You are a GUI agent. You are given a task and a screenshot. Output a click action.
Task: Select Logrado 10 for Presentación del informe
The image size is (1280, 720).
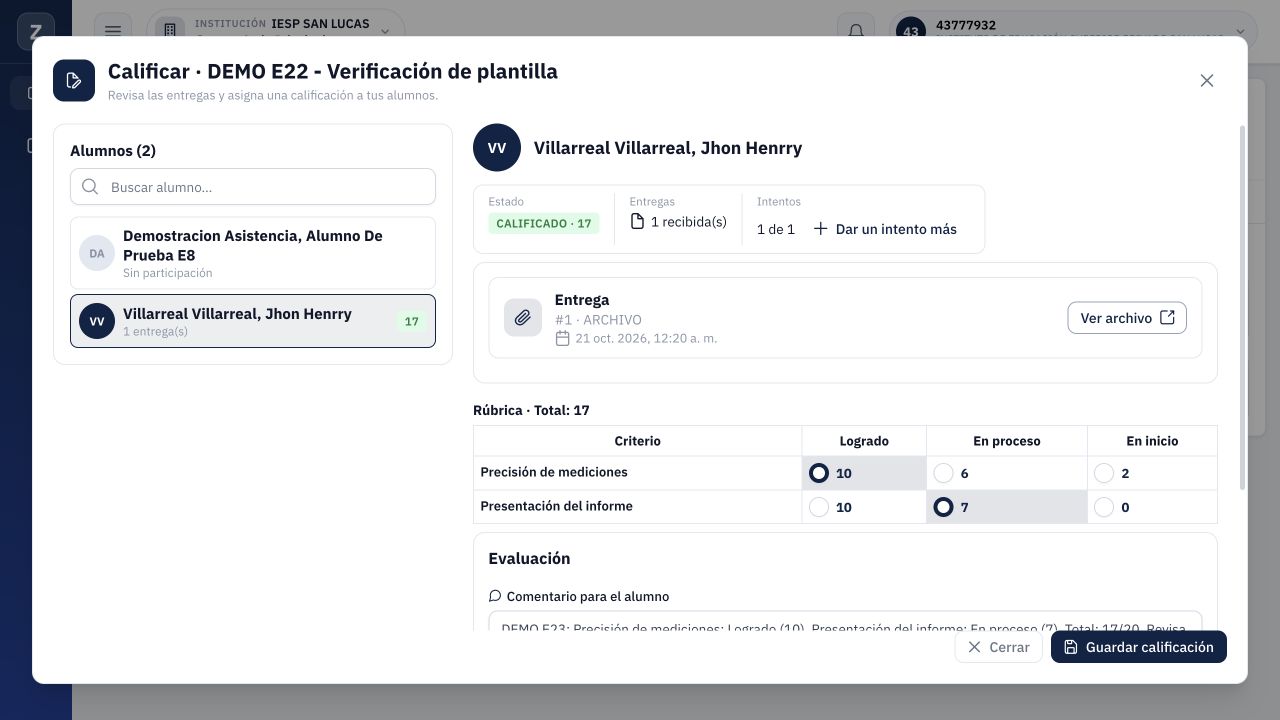[x=819, y=507]
